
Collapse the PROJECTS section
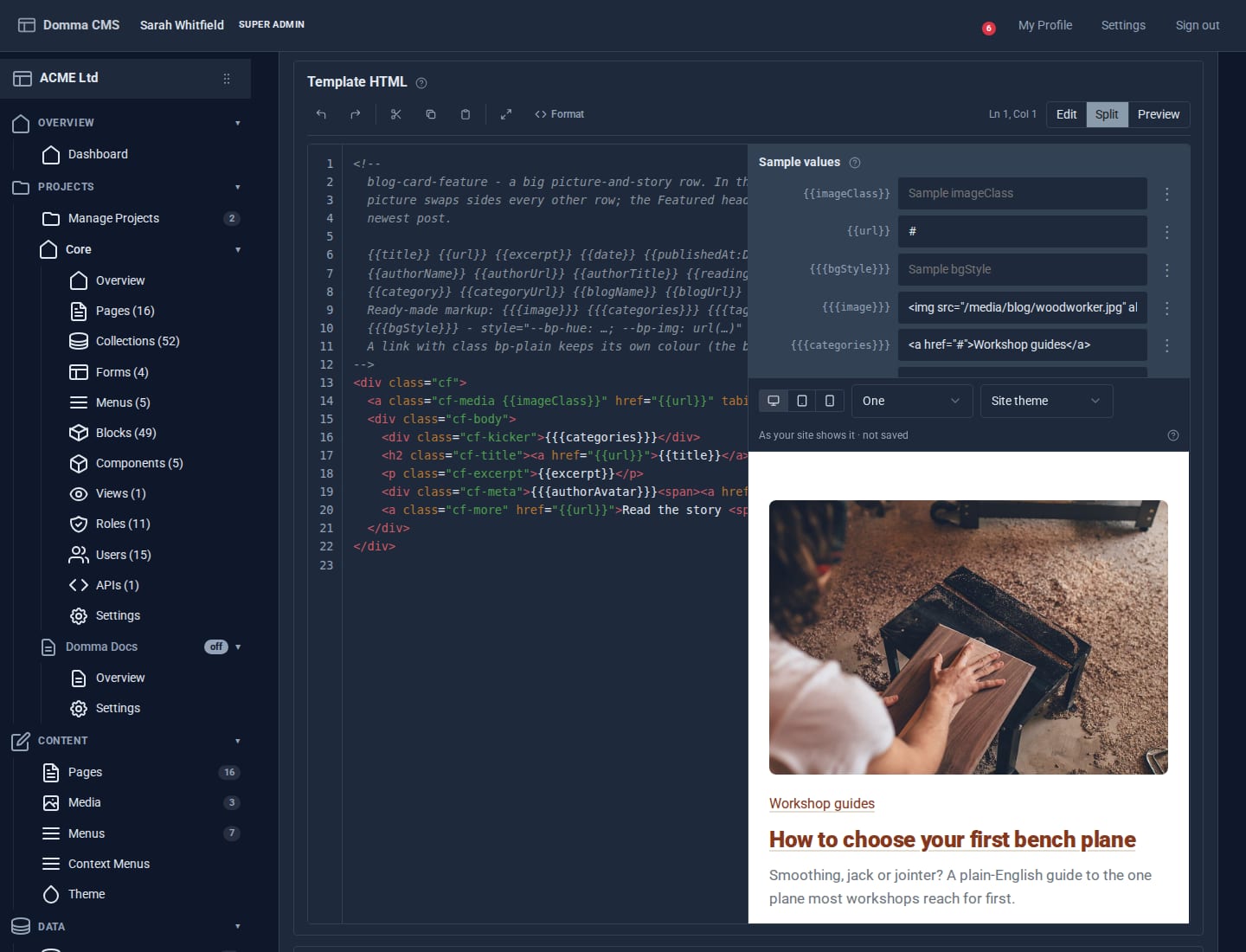point(238,187)
